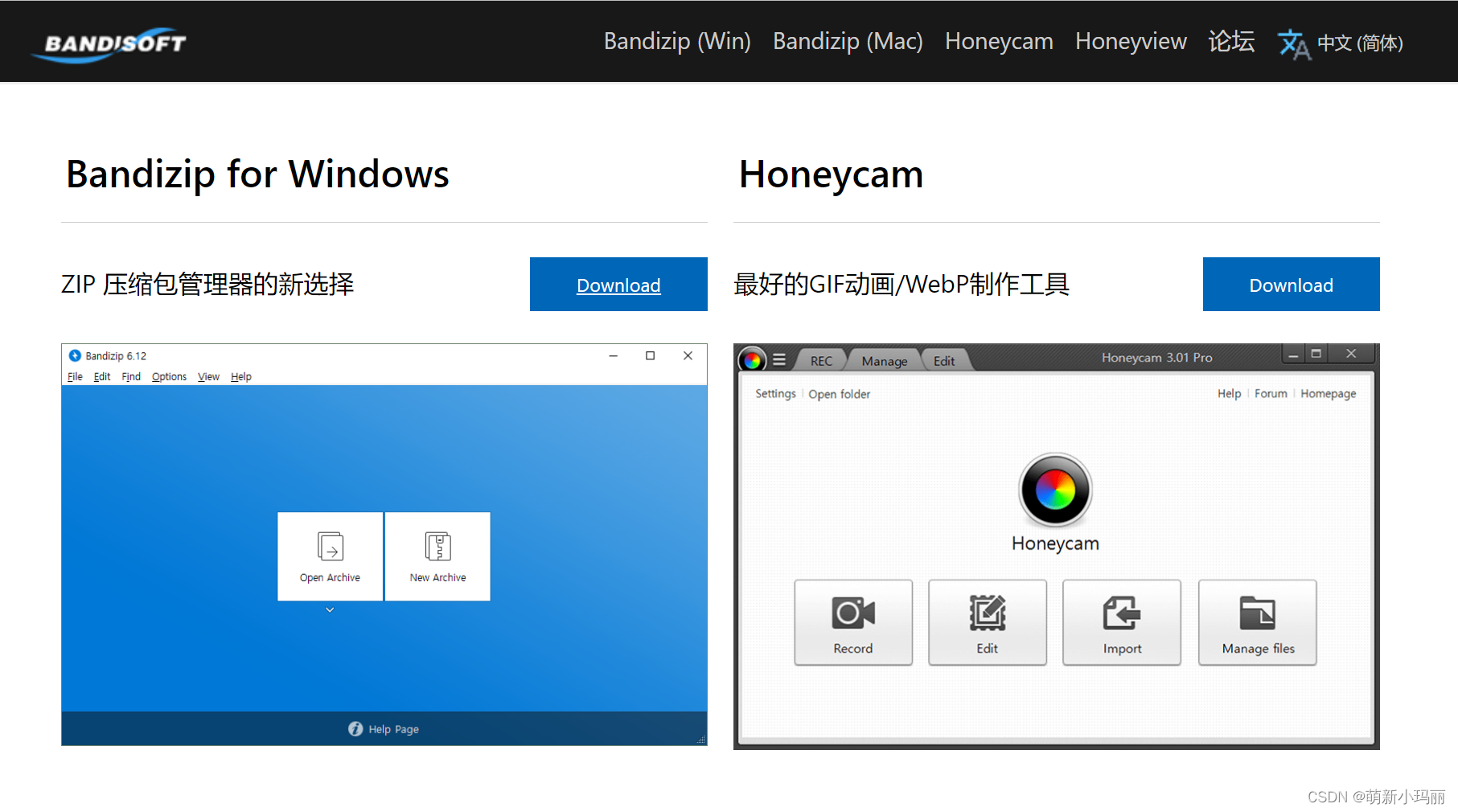Click the Help Page info icon
This screenshot has height=812, width=1458.
pyautogui.click(x=355, y=729)
